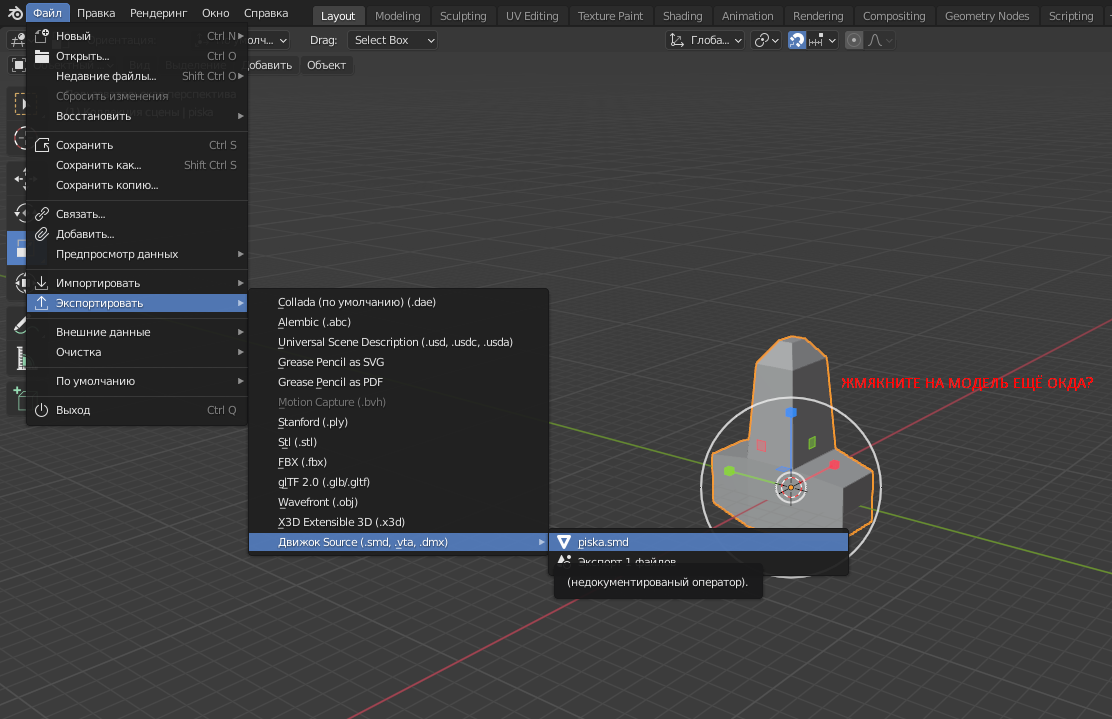Click the gizmo center origin circle
1112x719 pixels.
tap(791, 487)
